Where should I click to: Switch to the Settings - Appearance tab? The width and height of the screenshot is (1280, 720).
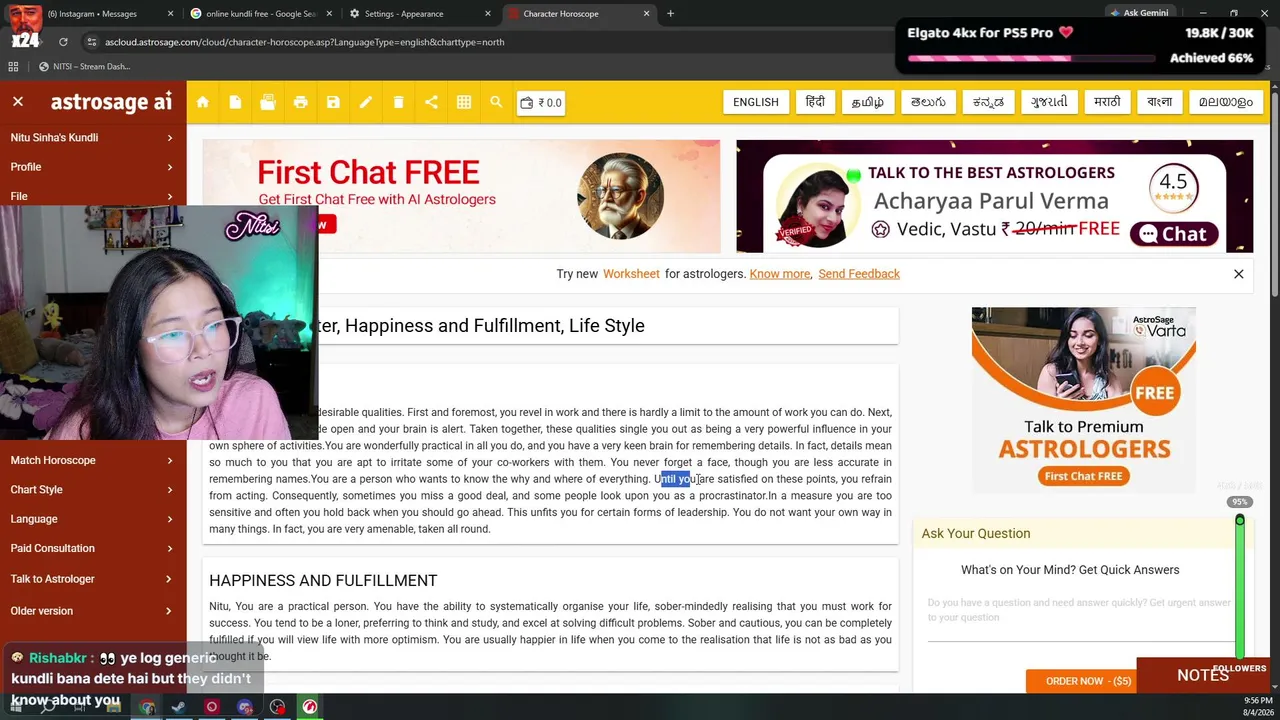[419, 14]
